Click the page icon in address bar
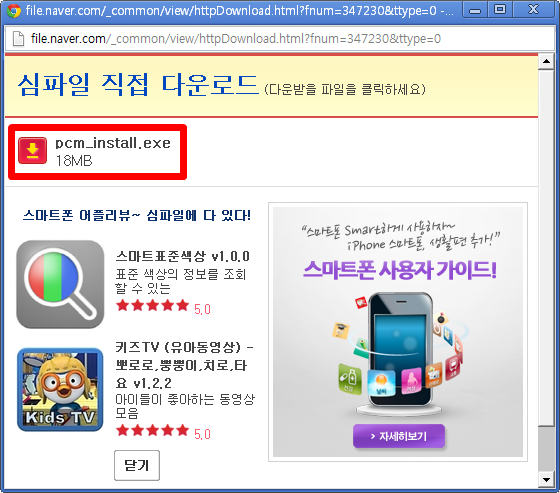Viewport: 560px width, 493px height. click(18, 39)
